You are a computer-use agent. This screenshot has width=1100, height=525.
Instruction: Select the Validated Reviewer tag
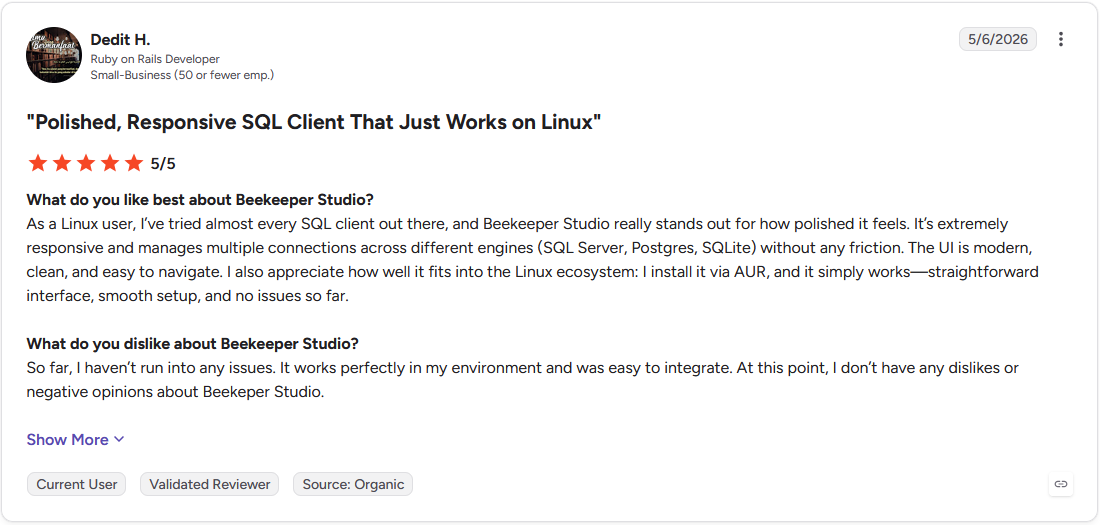210,484
